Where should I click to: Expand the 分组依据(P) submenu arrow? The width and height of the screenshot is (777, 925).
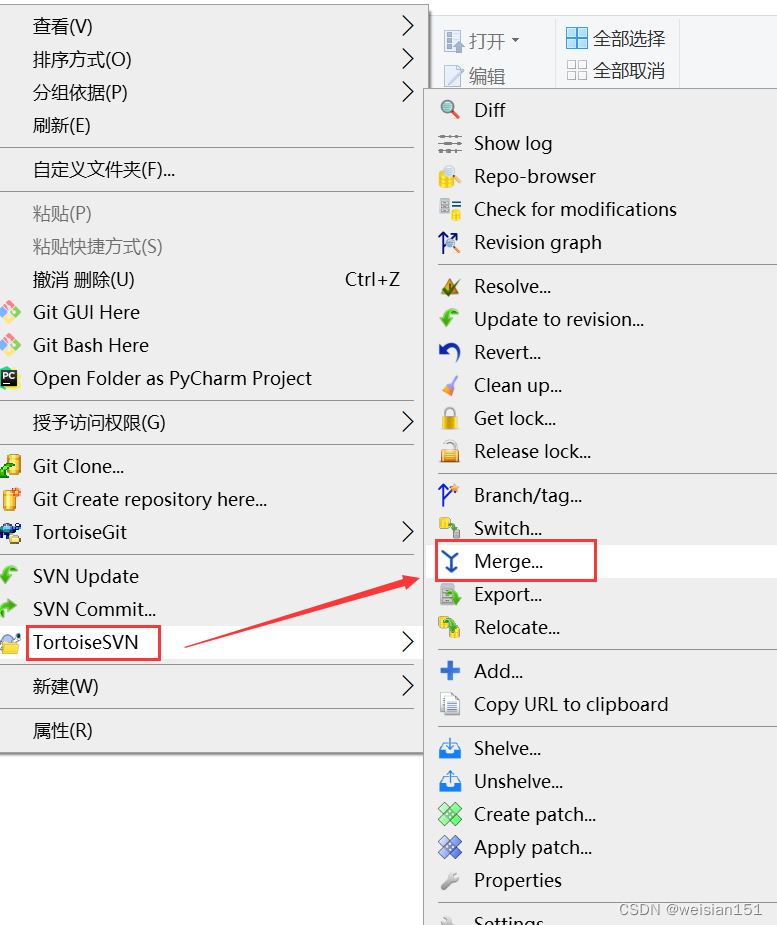coord(407,91)
